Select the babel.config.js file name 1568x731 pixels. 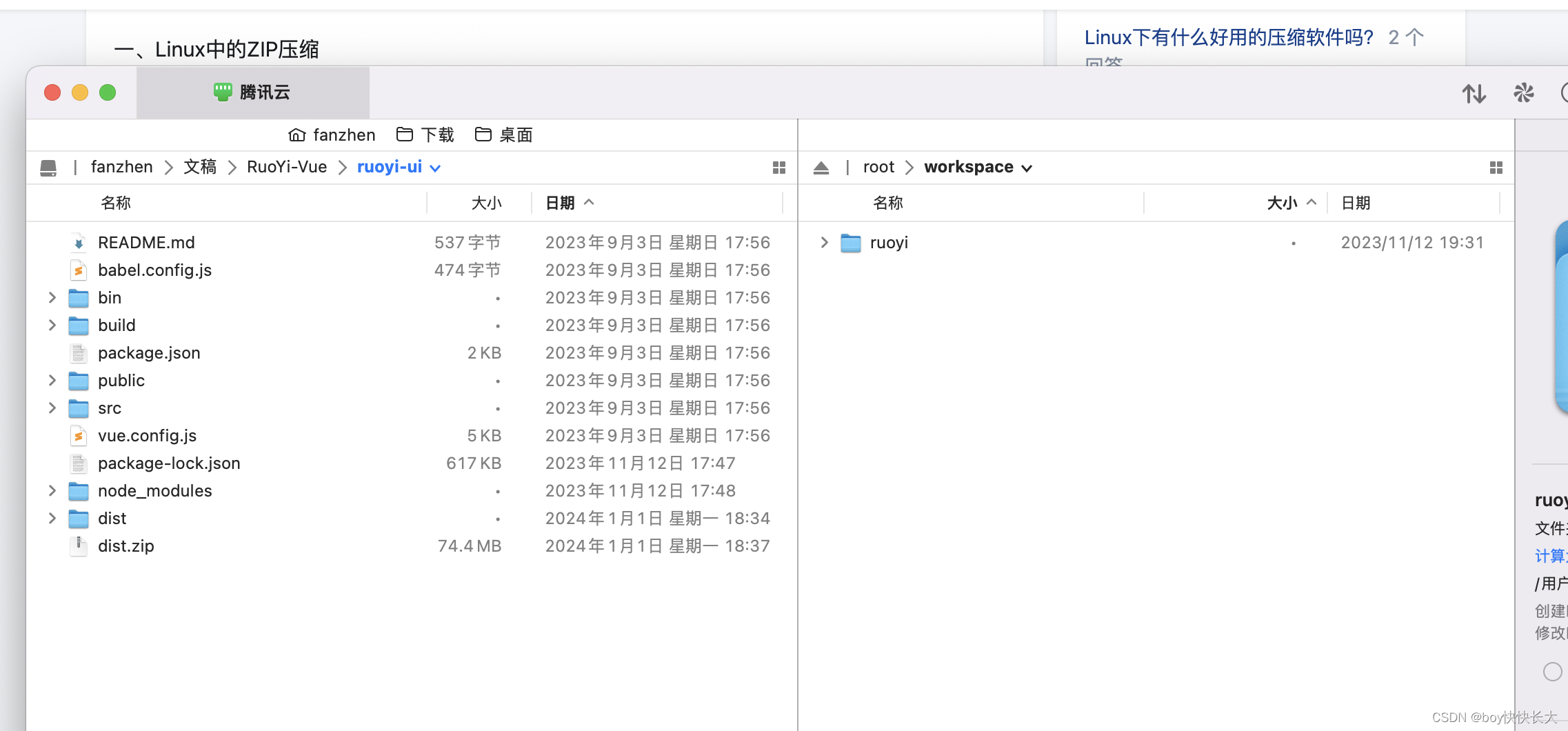click(154, 270)
